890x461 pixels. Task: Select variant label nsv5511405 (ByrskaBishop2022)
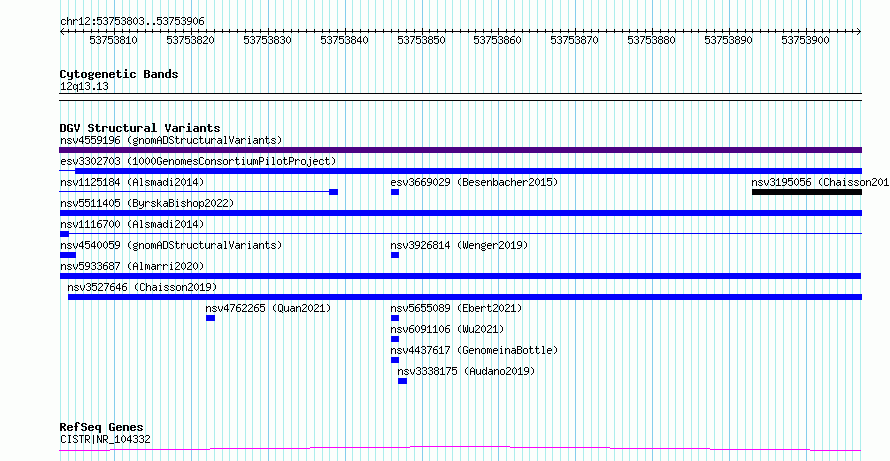point(147,203)
